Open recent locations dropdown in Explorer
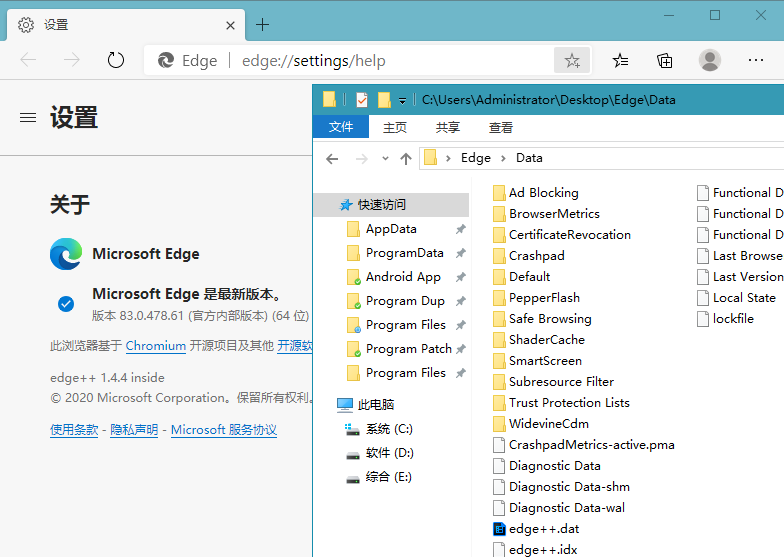Viewport: 784px width, 557px height. [385, 158]
